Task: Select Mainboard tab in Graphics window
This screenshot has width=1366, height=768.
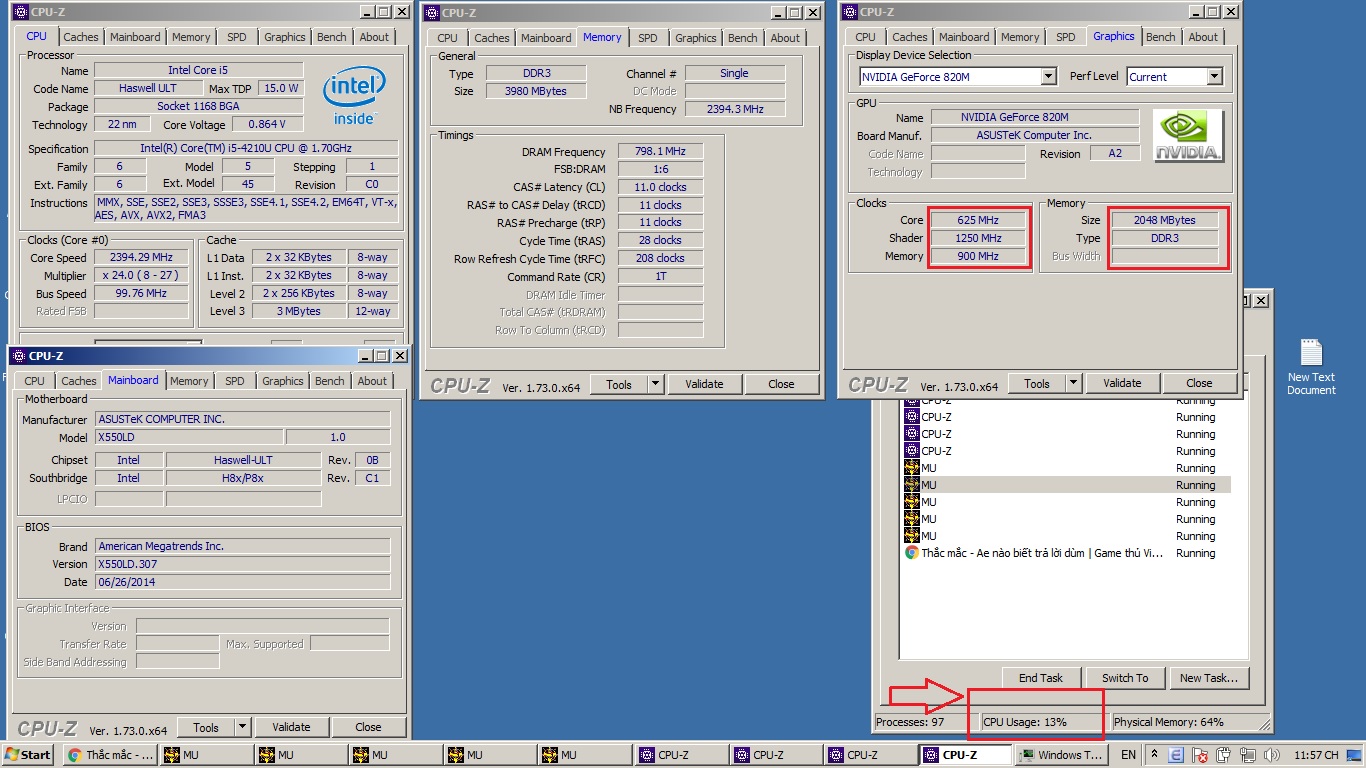Action: coord(964,37)
